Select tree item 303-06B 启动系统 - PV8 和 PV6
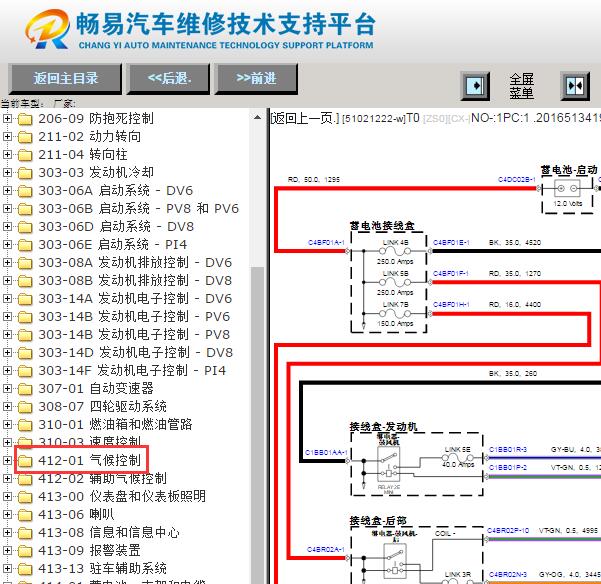The image size is (601, 584). (x=138, y=209)
